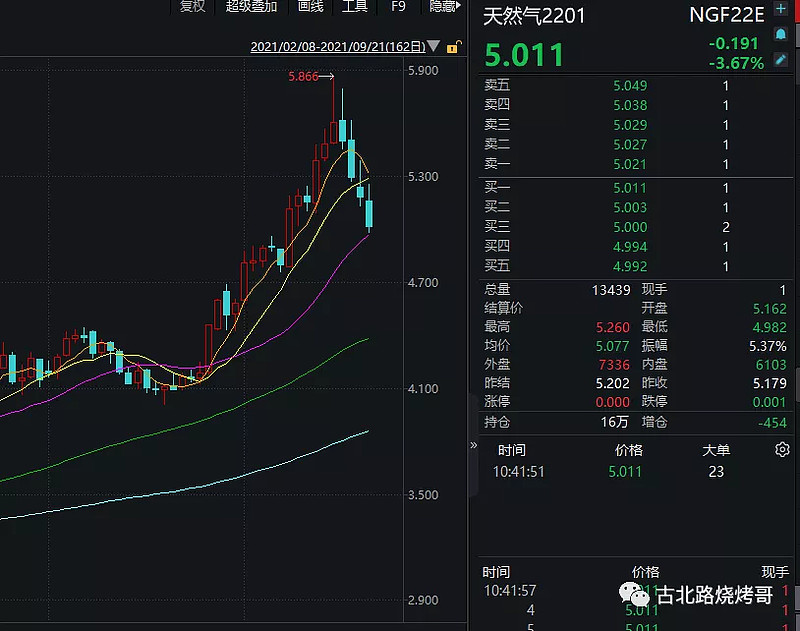Open the 复权 menu
800x631 pixels.
tap(192, 6)
